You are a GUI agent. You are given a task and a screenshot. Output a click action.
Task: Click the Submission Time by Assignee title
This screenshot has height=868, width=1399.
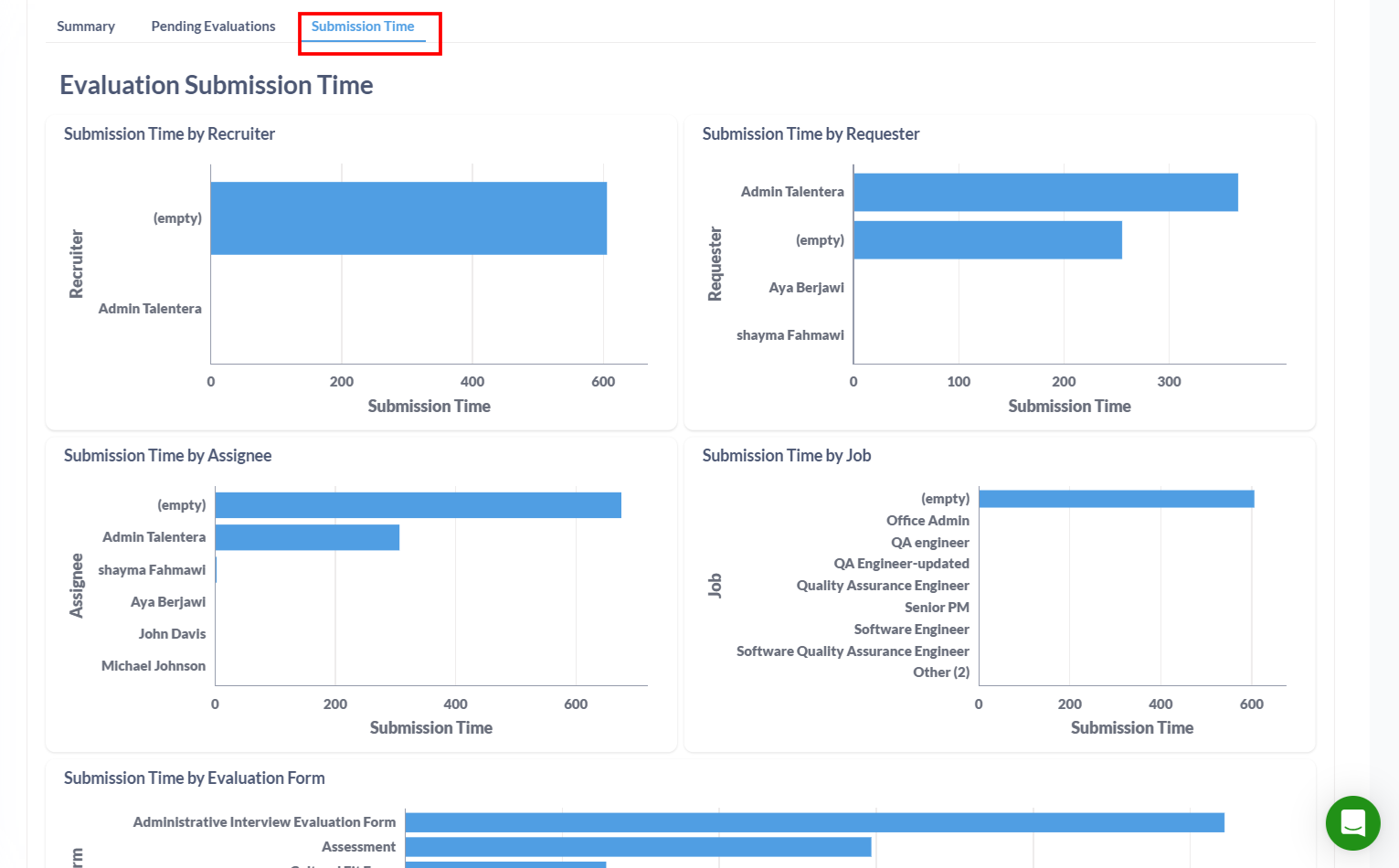(167, 456)
